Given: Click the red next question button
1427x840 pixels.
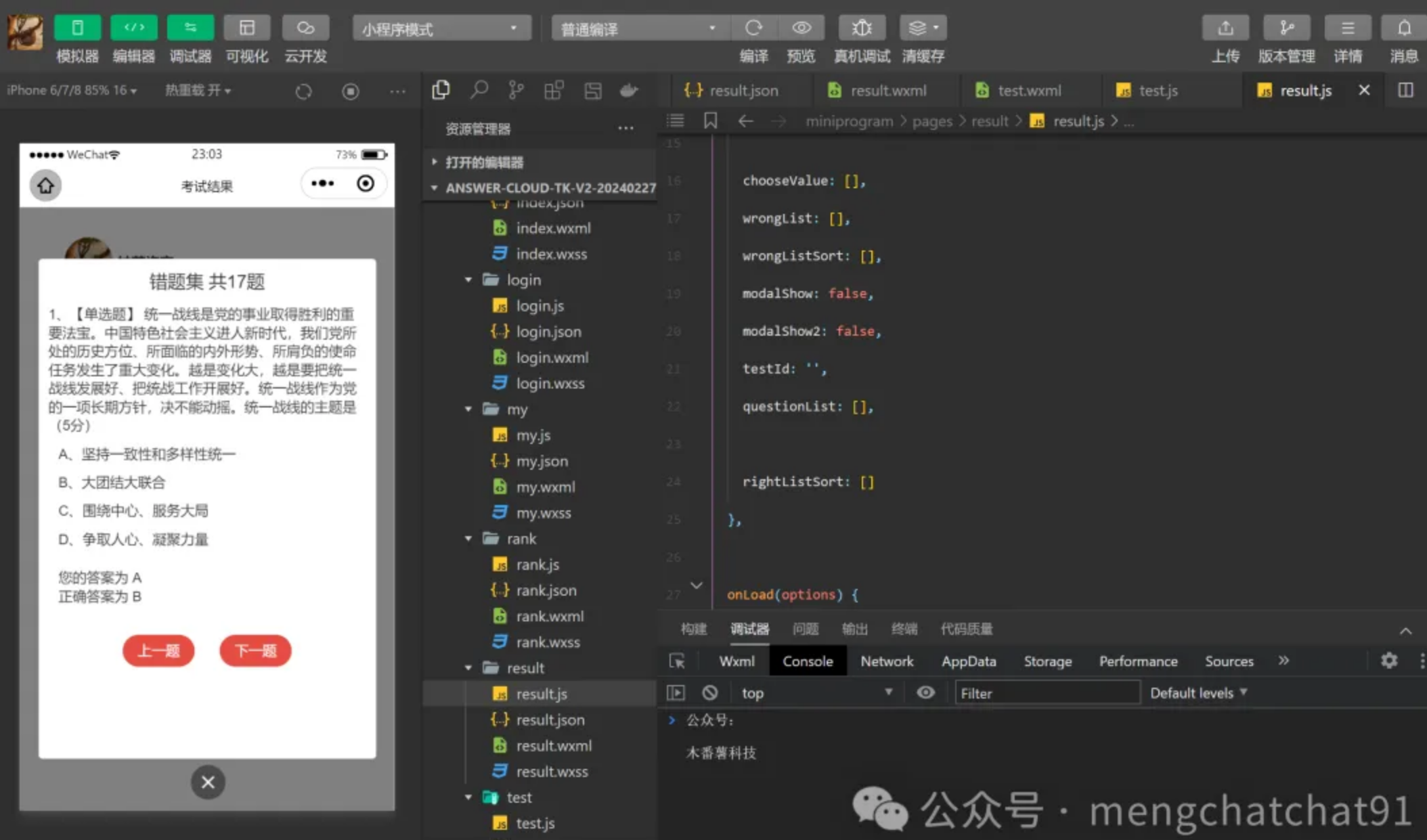Looking at the screenshot, I should (255, 650).
